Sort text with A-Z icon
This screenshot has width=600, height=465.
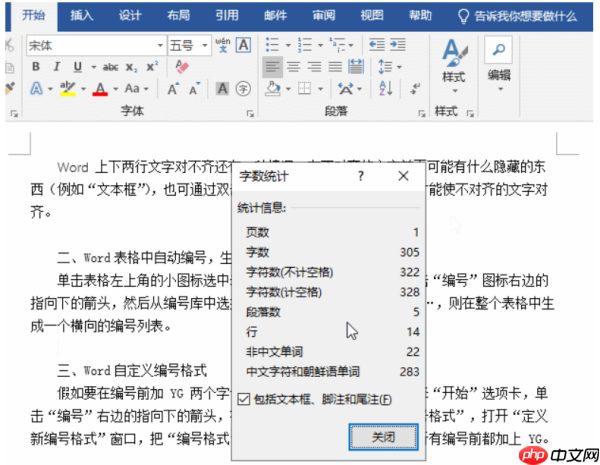[385, 89]
